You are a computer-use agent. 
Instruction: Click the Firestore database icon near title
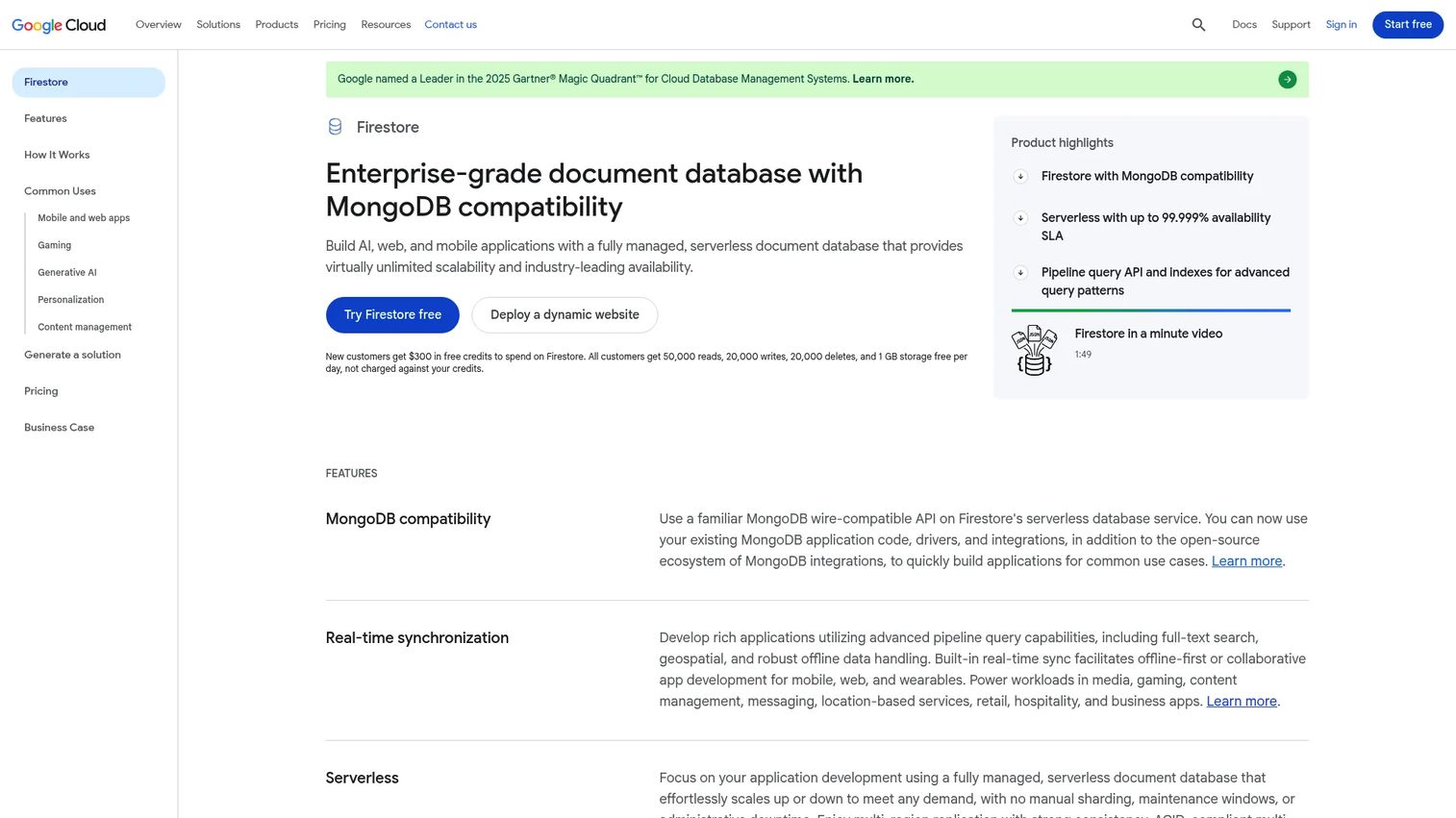[x=335, y=127]
